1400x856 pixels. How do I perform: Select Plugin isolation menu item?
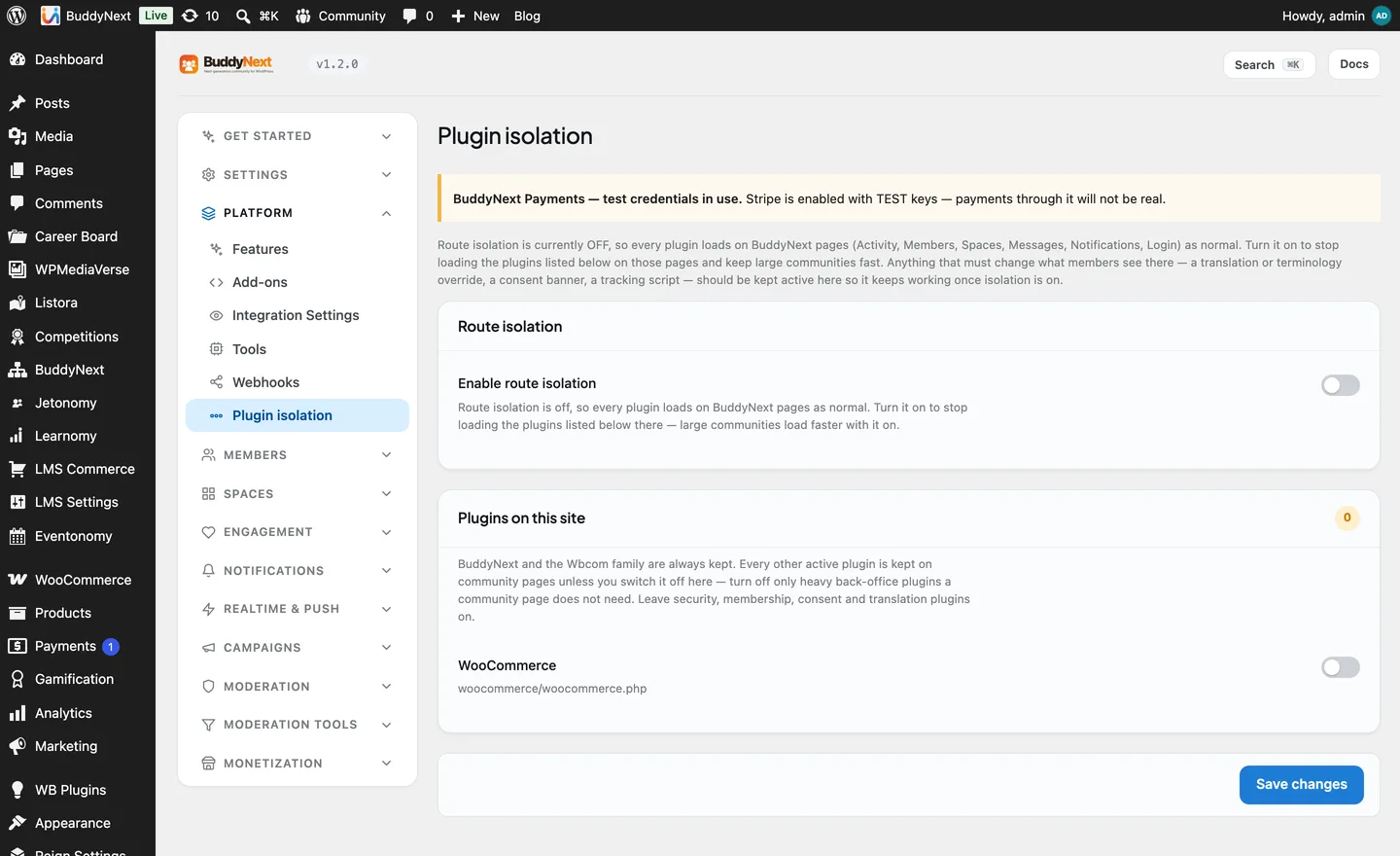pos(297,415)
